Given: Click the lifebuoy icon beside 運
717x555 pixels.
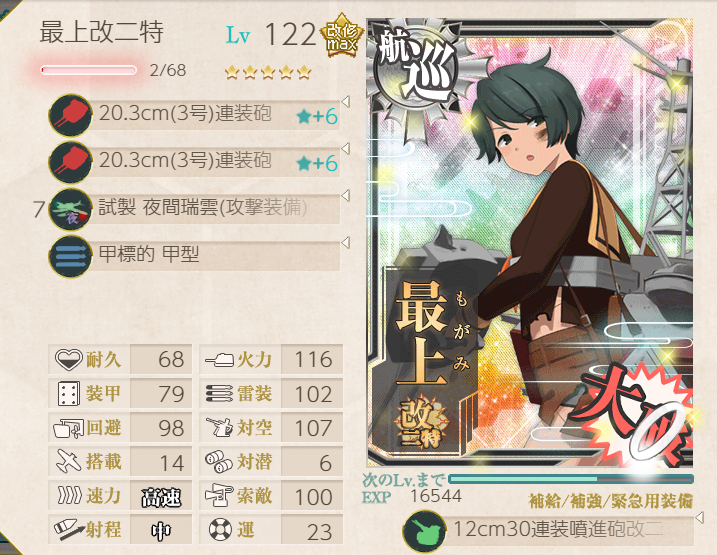Looking at the screenshot, I should click(x=220, y=530).
